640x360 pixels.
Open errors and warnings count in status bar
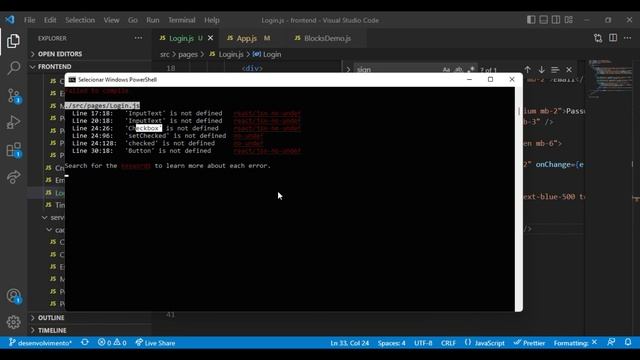pyautogui.click(x=112, y=343)
